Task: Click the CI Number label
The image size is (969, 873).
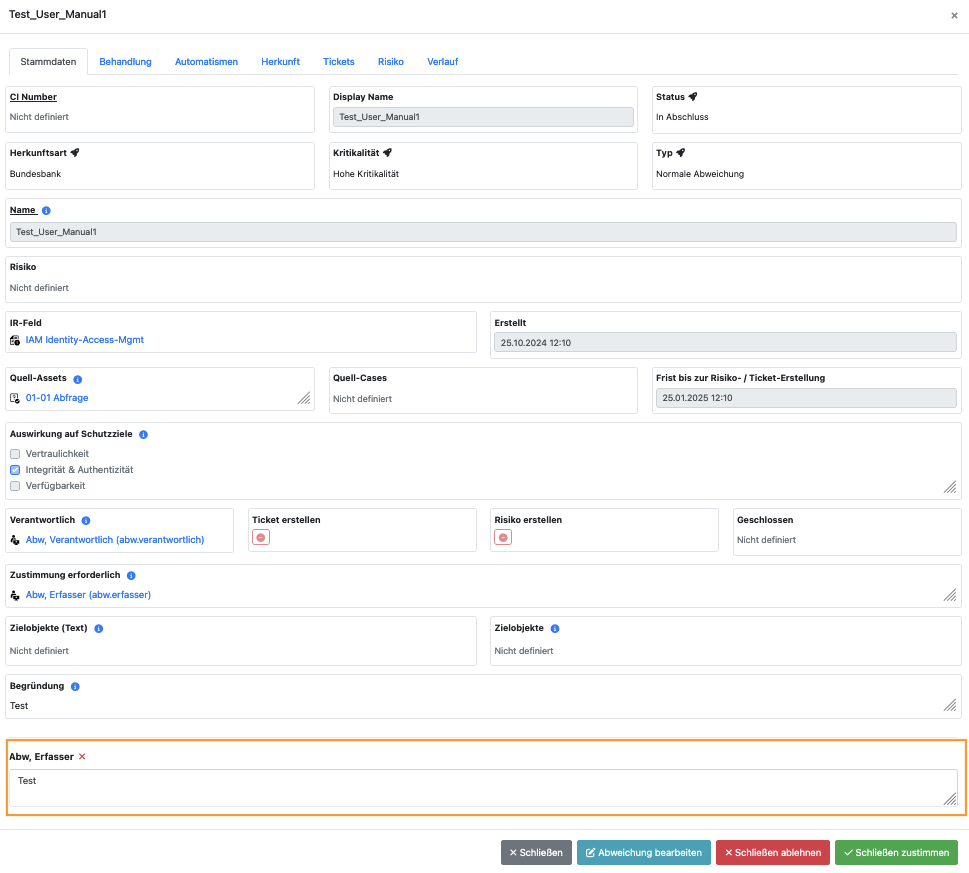Action: point(33,97)
